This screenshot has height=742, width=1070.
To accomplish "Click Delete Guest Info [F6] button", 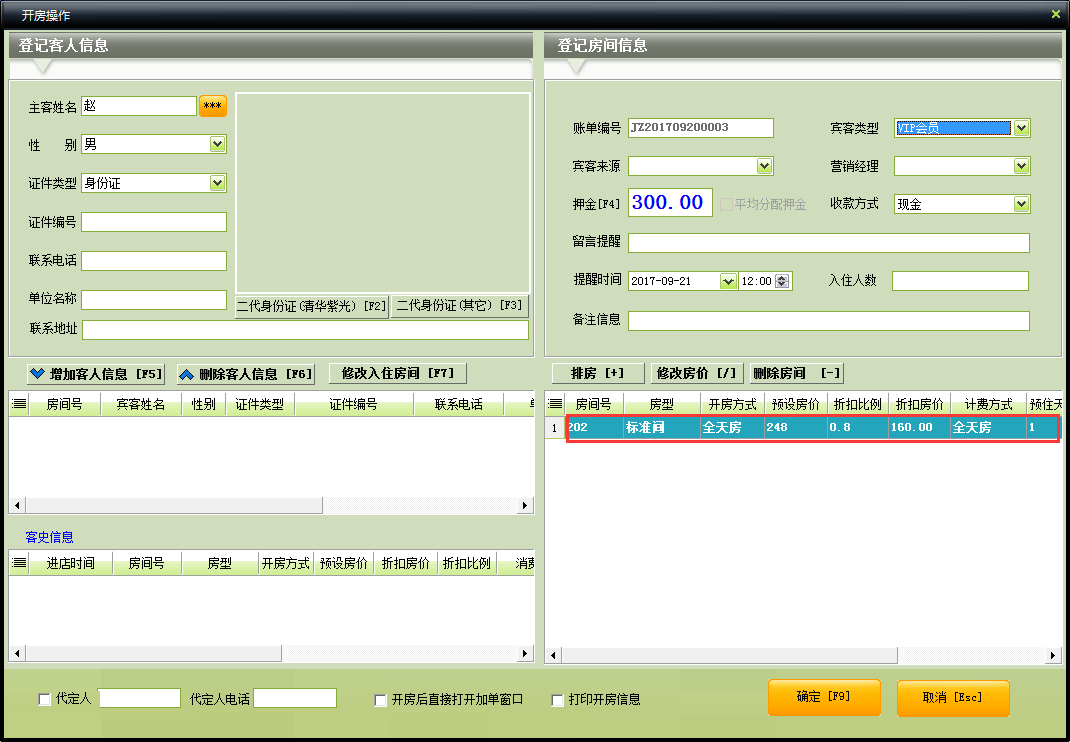I will click(246, 374).
